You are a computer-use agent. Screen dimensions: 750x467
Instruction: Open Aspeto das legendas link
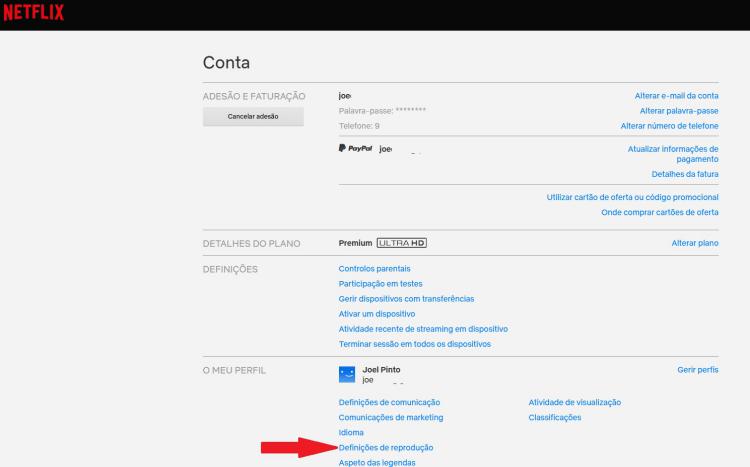point(377,462)
